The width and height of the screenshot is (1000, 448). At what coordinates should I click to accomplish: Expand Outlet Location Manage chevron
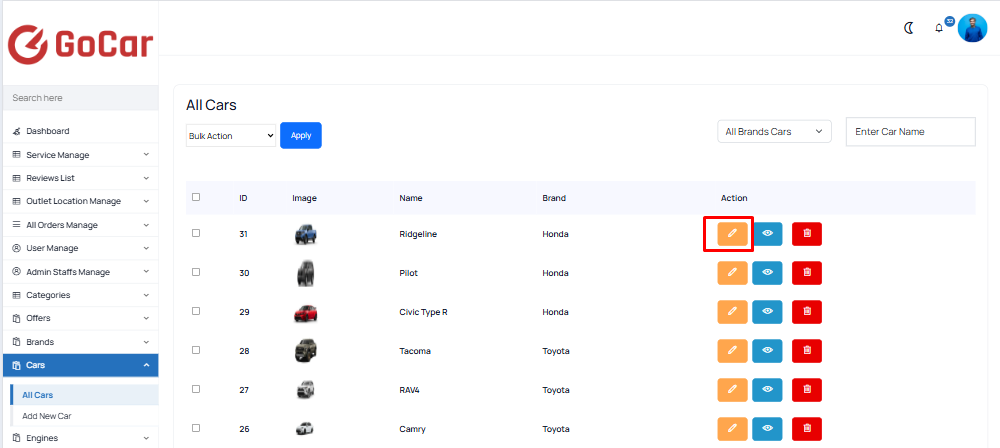tap(146, 201)
